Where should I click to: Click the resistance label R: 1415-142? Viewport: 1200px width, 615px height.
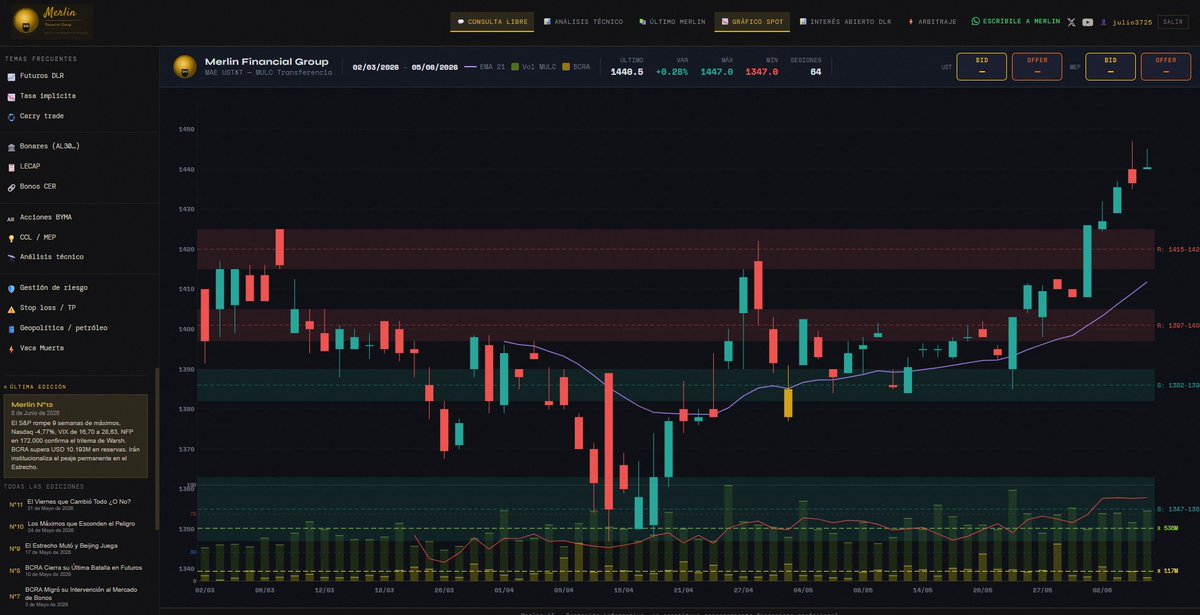(1178, 249)
